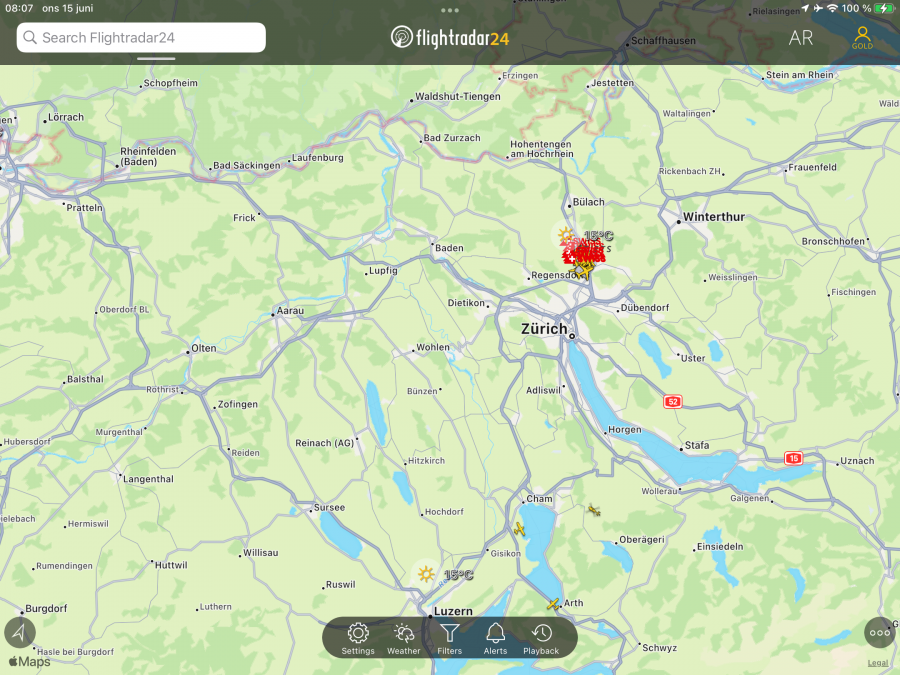Viewport: 900px width, 675px height.
Task: Open the Settings gear in bottom toolbar
Action: (x=358, y=636)
